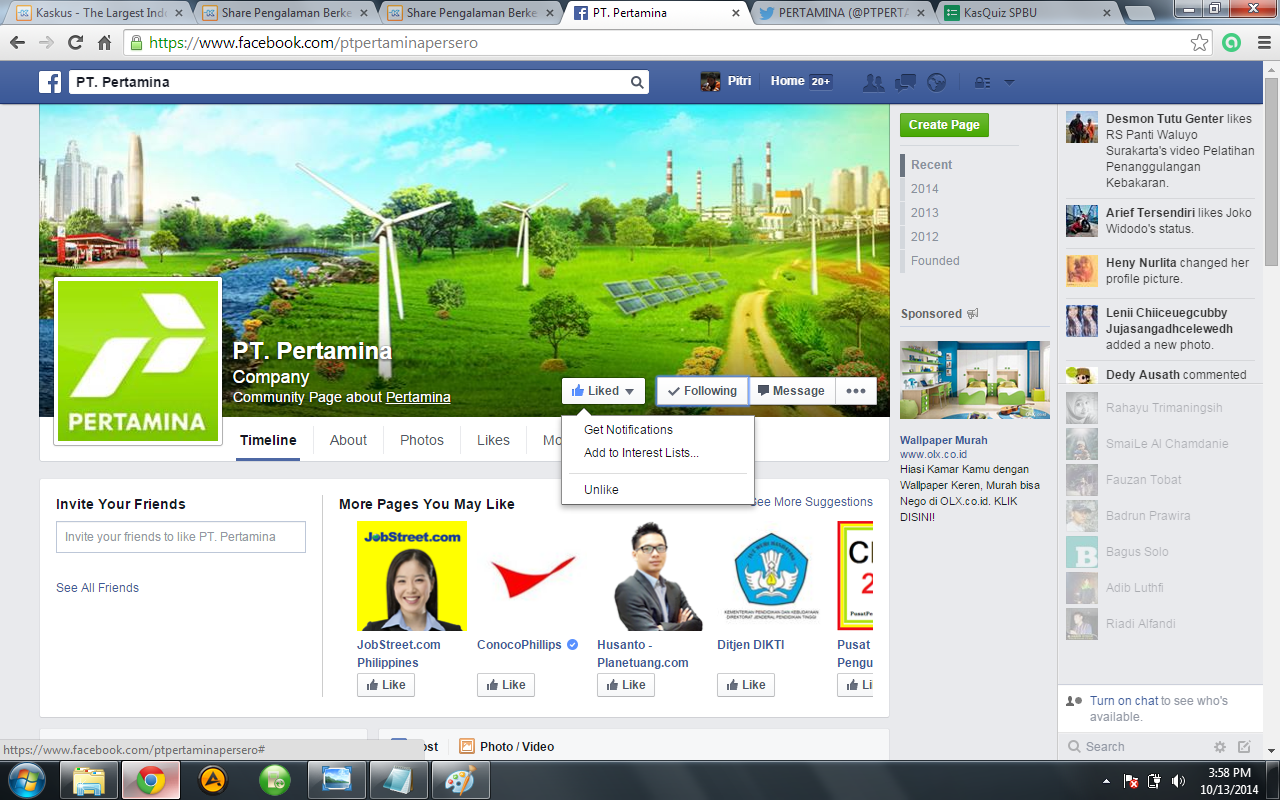Screen dimensions: 1280x800
Task: Click the Facebook search box
Action: [359, 82]
